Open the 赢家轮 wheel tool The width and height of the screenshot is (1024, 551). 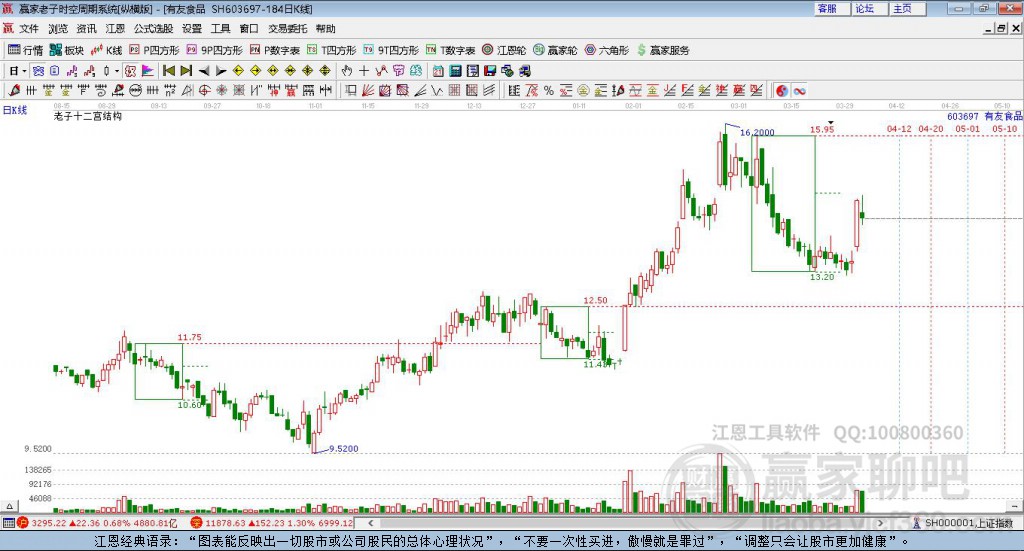click(555, 50)
